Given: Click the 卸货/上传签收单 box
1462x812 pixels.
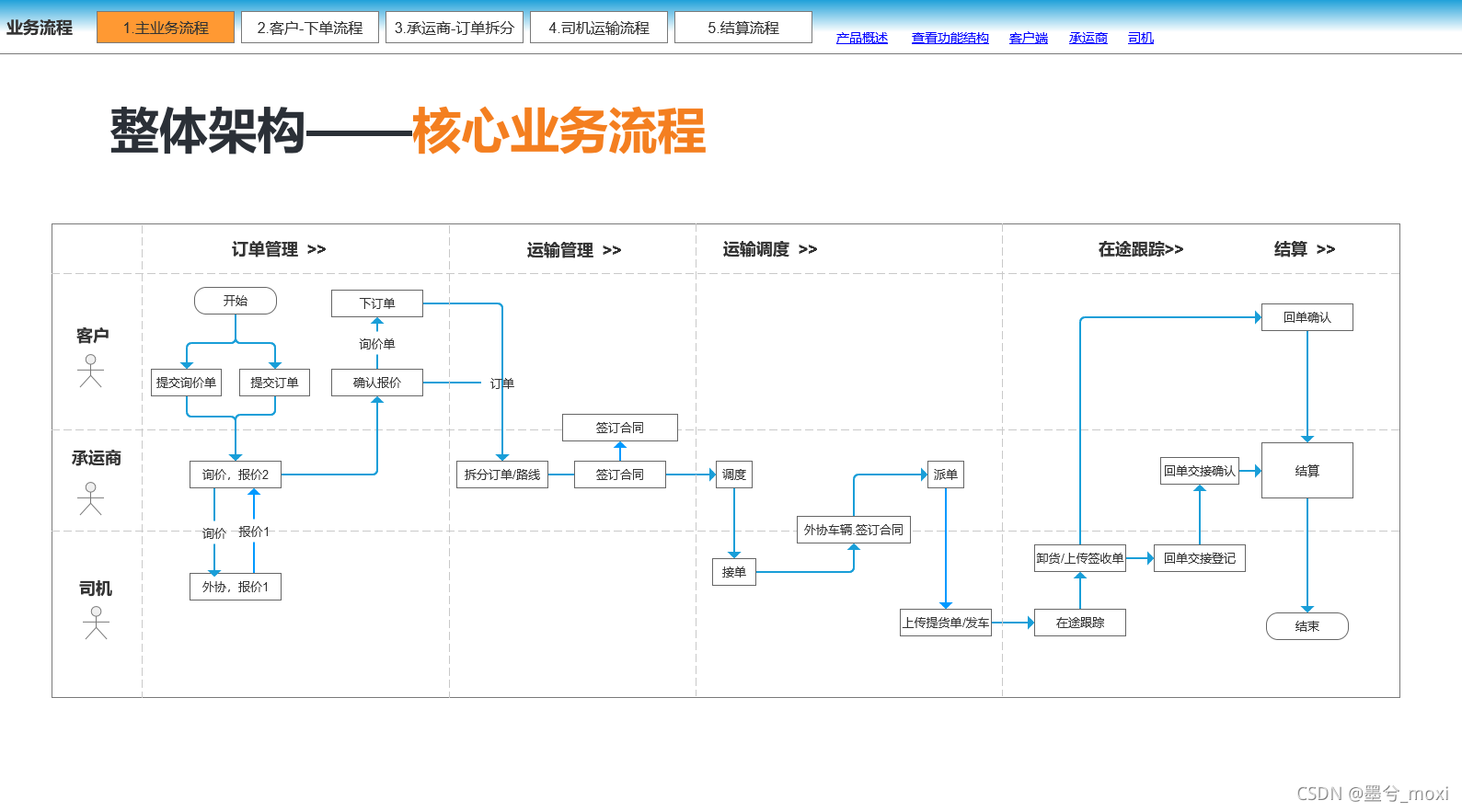Looking at the screenshot, I should click(x=1080, y=558).
